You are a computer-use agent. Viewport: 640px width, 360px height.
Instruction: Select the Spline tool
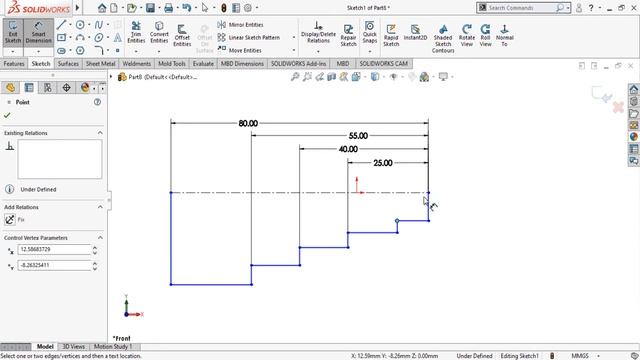pyautogui.click(x=99, y=25)
